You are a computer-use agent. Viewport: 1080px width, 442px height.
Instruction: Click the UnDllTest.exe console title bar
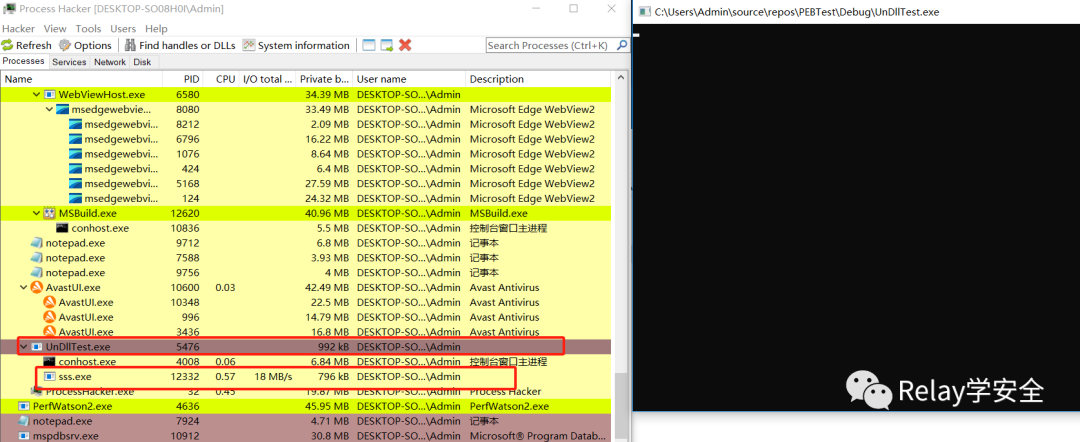tap(857, 12)
